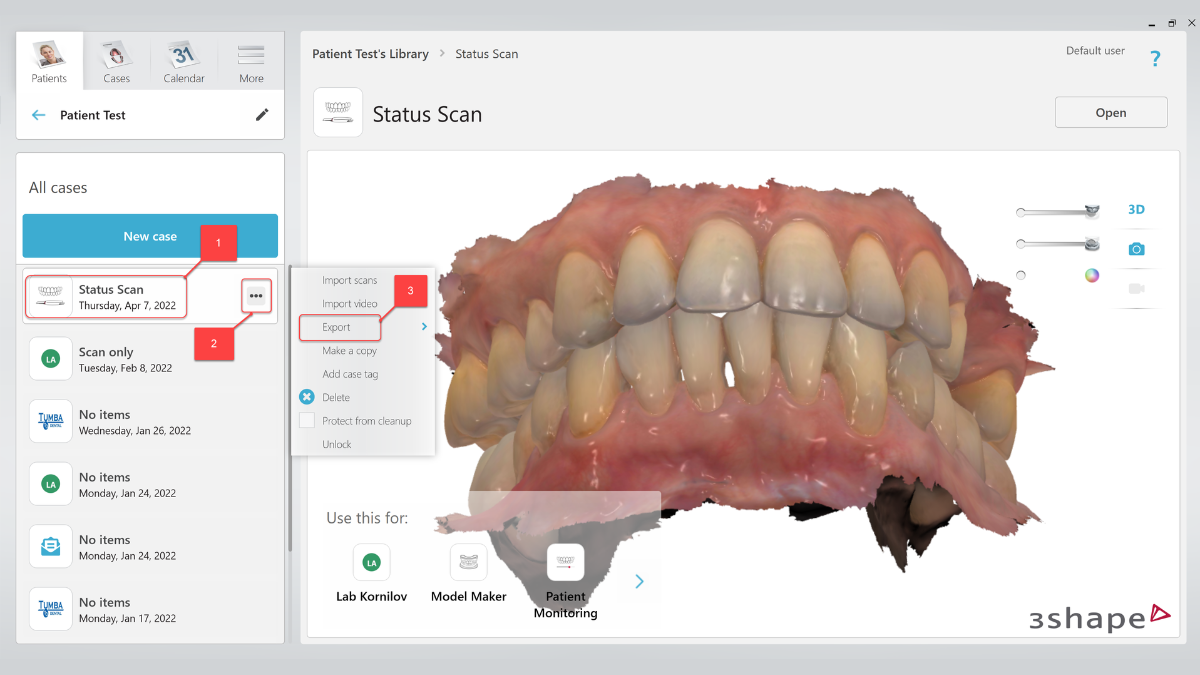
Task: Click the camera snapshot icon
Action: [1136, 249]
